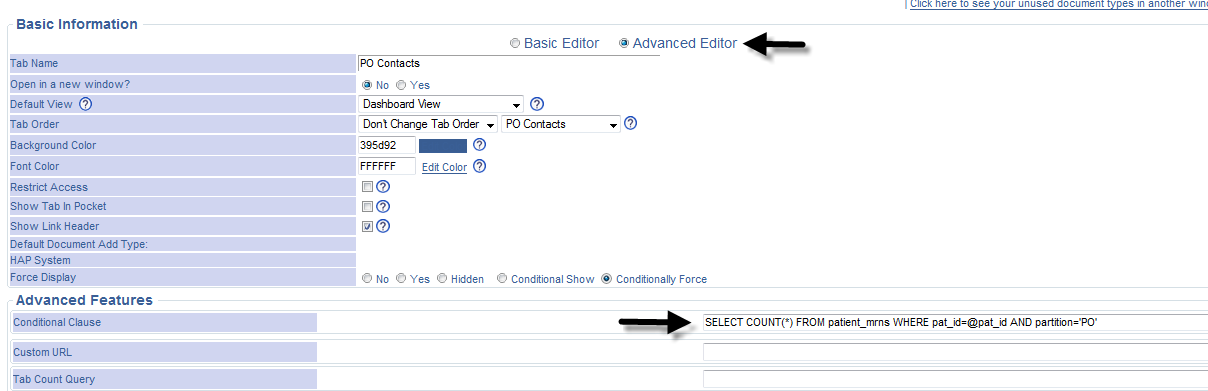Click help icon by Show Tab In Pocket

(x=382, y=206)
